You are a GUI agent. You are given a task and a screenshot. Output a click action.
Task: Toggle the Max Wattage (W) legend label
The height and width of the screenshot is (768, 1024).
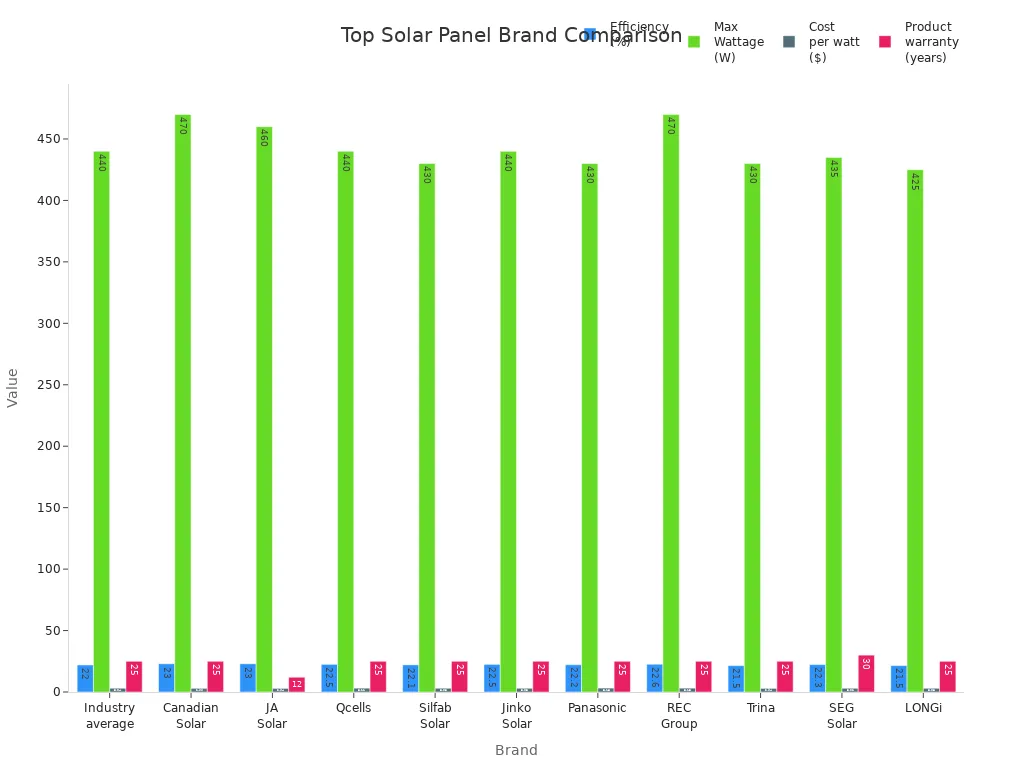(x=738, y=42)
